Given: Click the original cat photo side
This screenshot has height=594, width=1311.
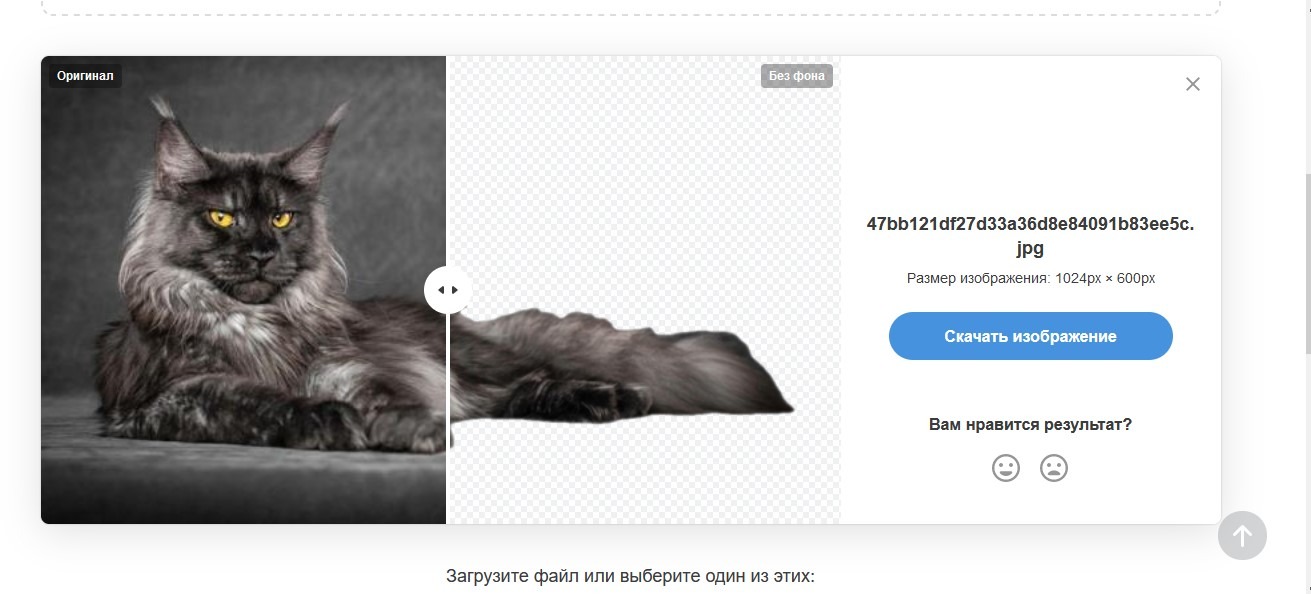Looking at the screenshot, I should [243, 290].
